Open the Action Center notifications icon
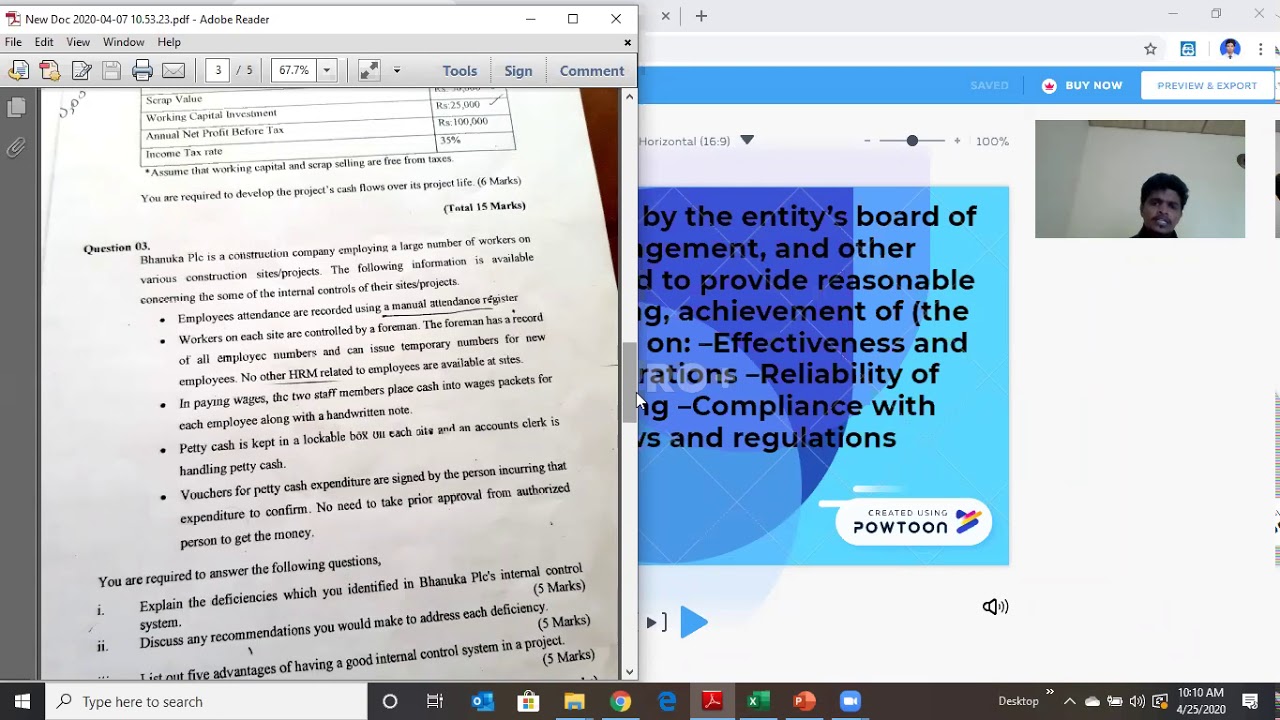1280x720 pixels. pyautogui.click(x=1250, y=701)
